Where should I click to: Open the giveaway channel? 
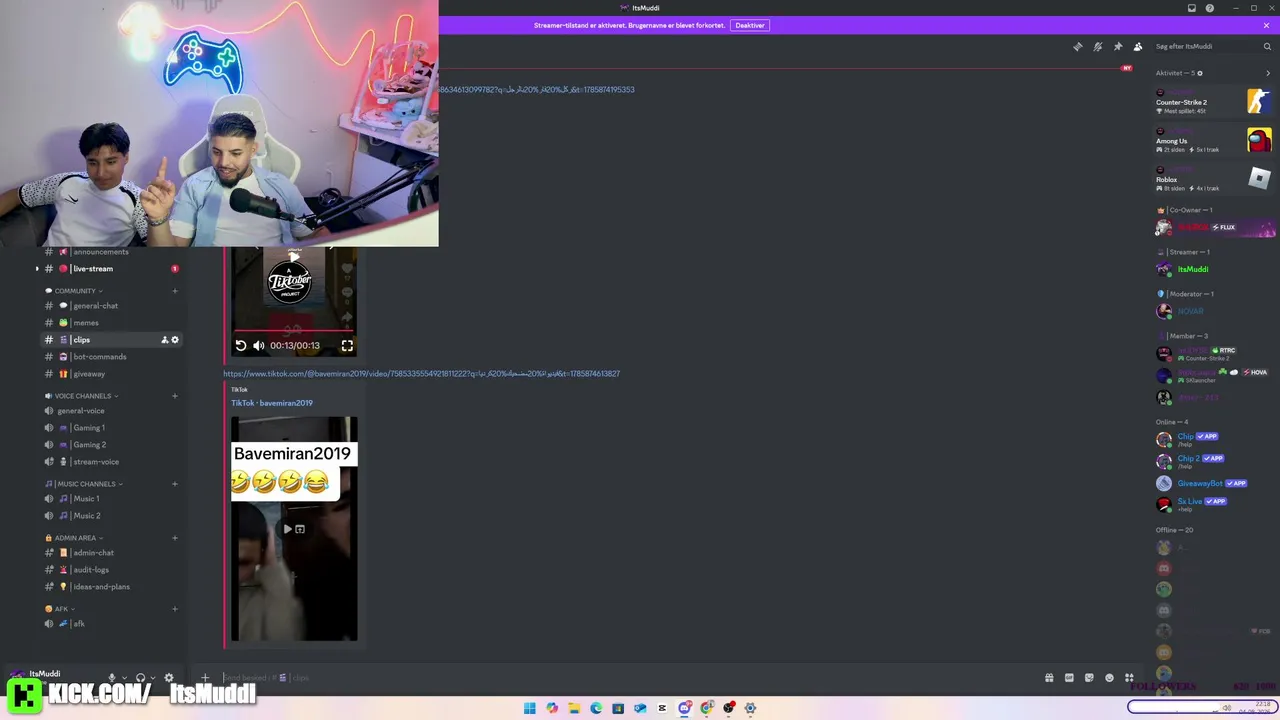112,374
